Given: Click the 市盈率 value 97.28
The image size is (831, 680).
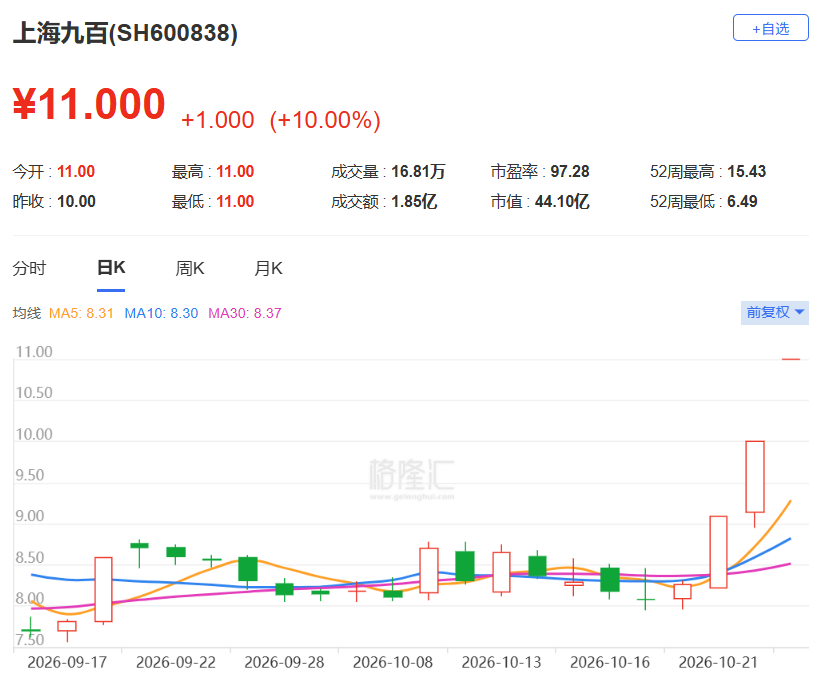Looking at the screenshot, I should (570, 172).
